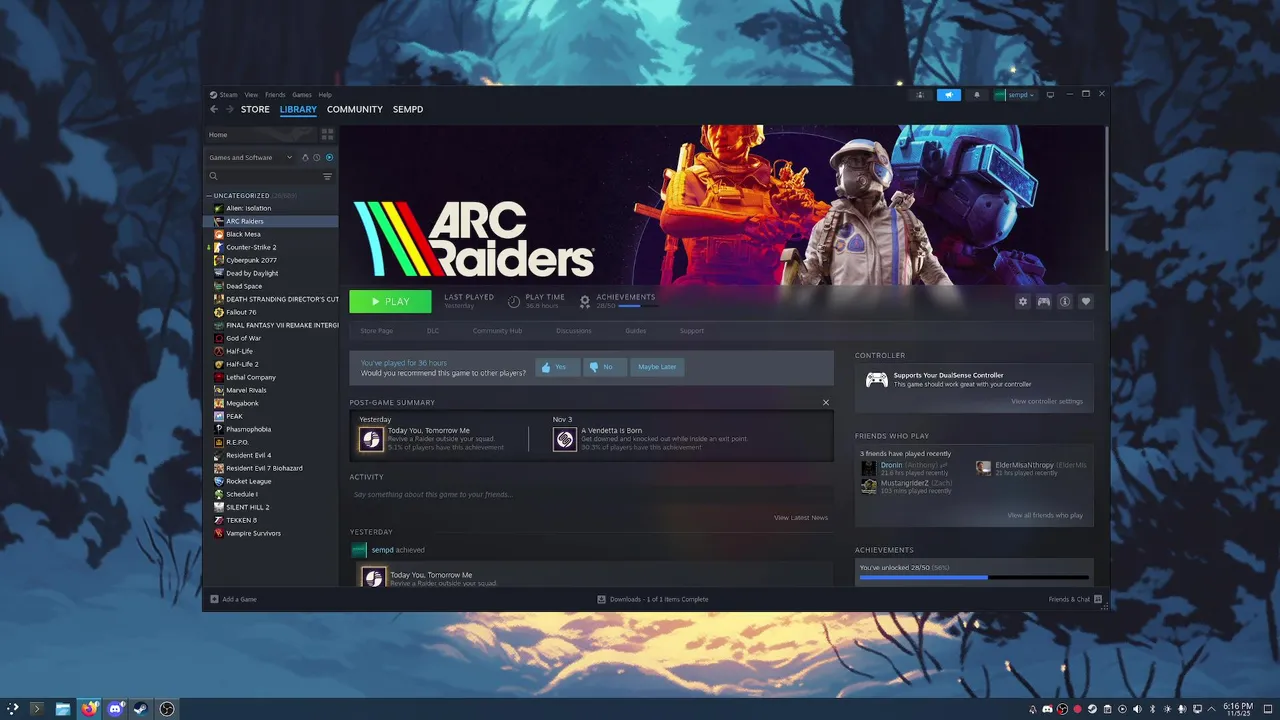Toggle the Linux penguin compatibility filter
The height and width of the screenshot is (720, 1280).
point(305,157)
